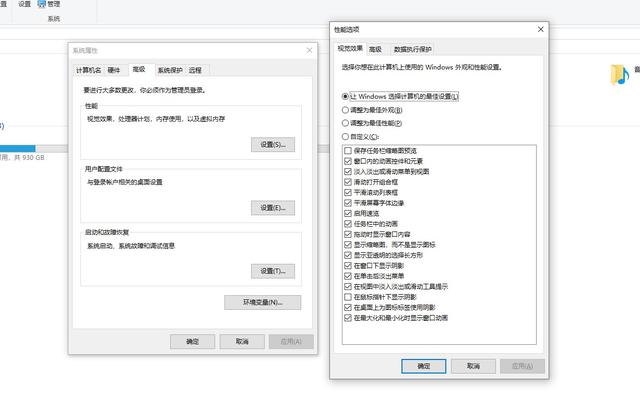Toggle 在视图中淡入淡出或滑动工具提示 checkbox

(348, 287)
